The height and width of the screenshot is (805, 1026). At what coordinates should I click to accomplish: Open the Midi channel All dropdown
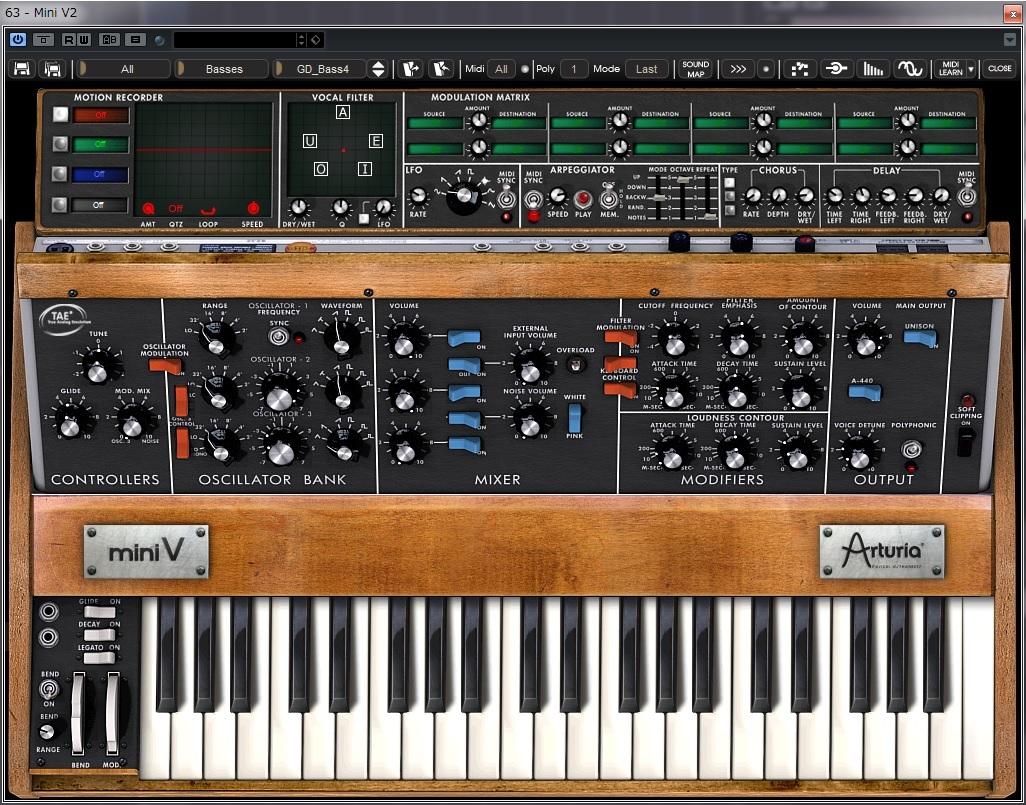(x=501, y=69)
